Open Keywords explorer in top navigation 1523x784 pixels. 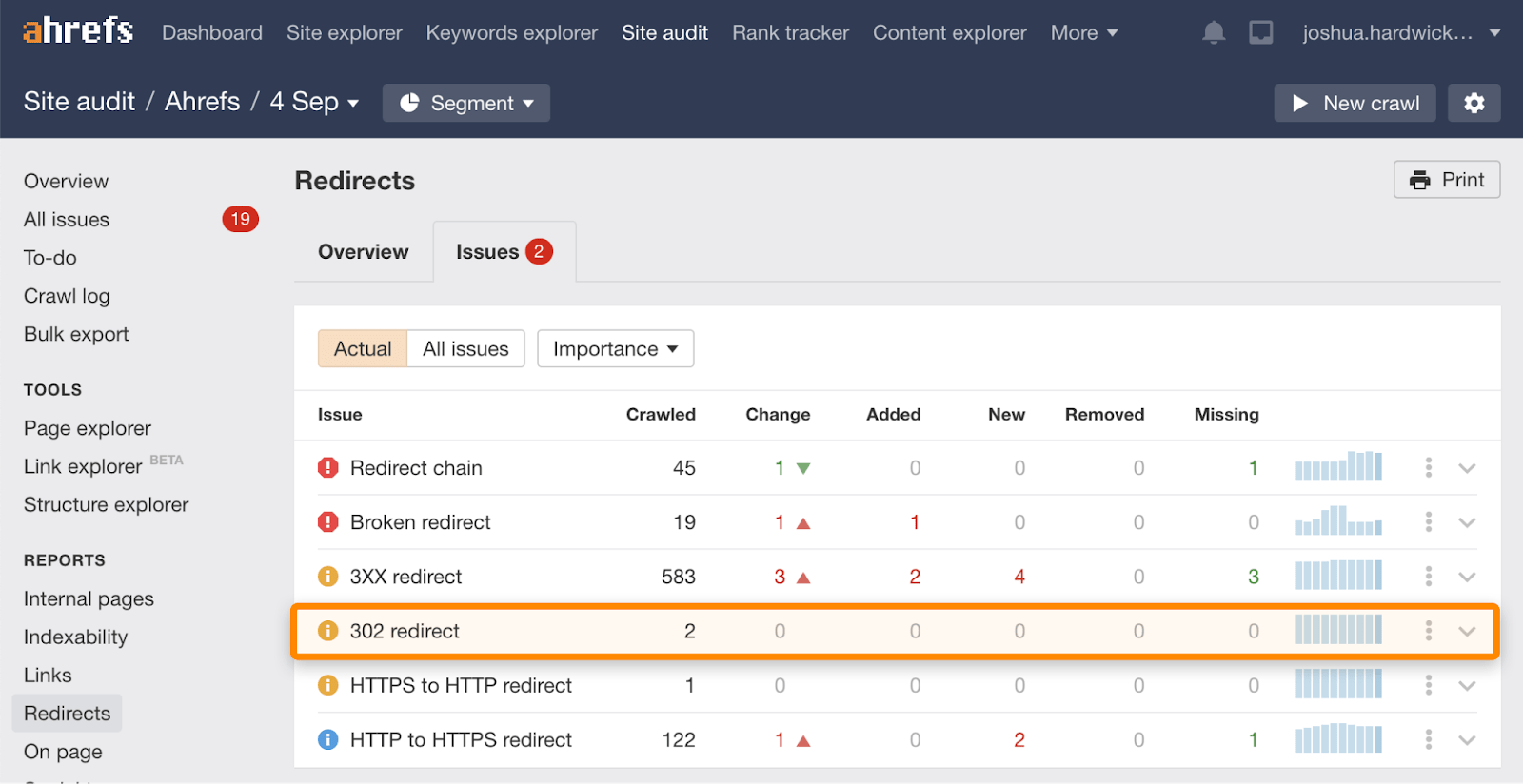point(512,33)
